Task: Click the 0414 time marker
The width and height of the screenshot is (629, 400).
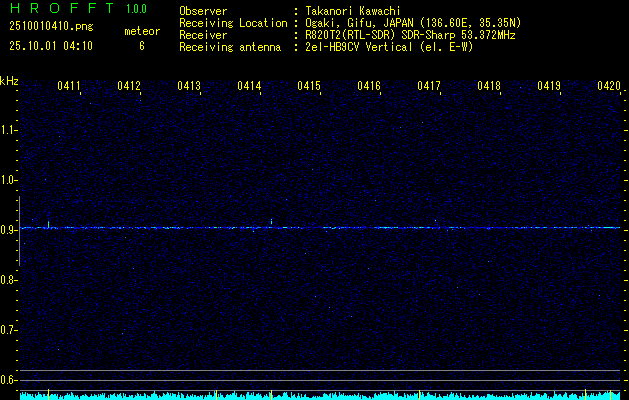Action: [249, 85]
